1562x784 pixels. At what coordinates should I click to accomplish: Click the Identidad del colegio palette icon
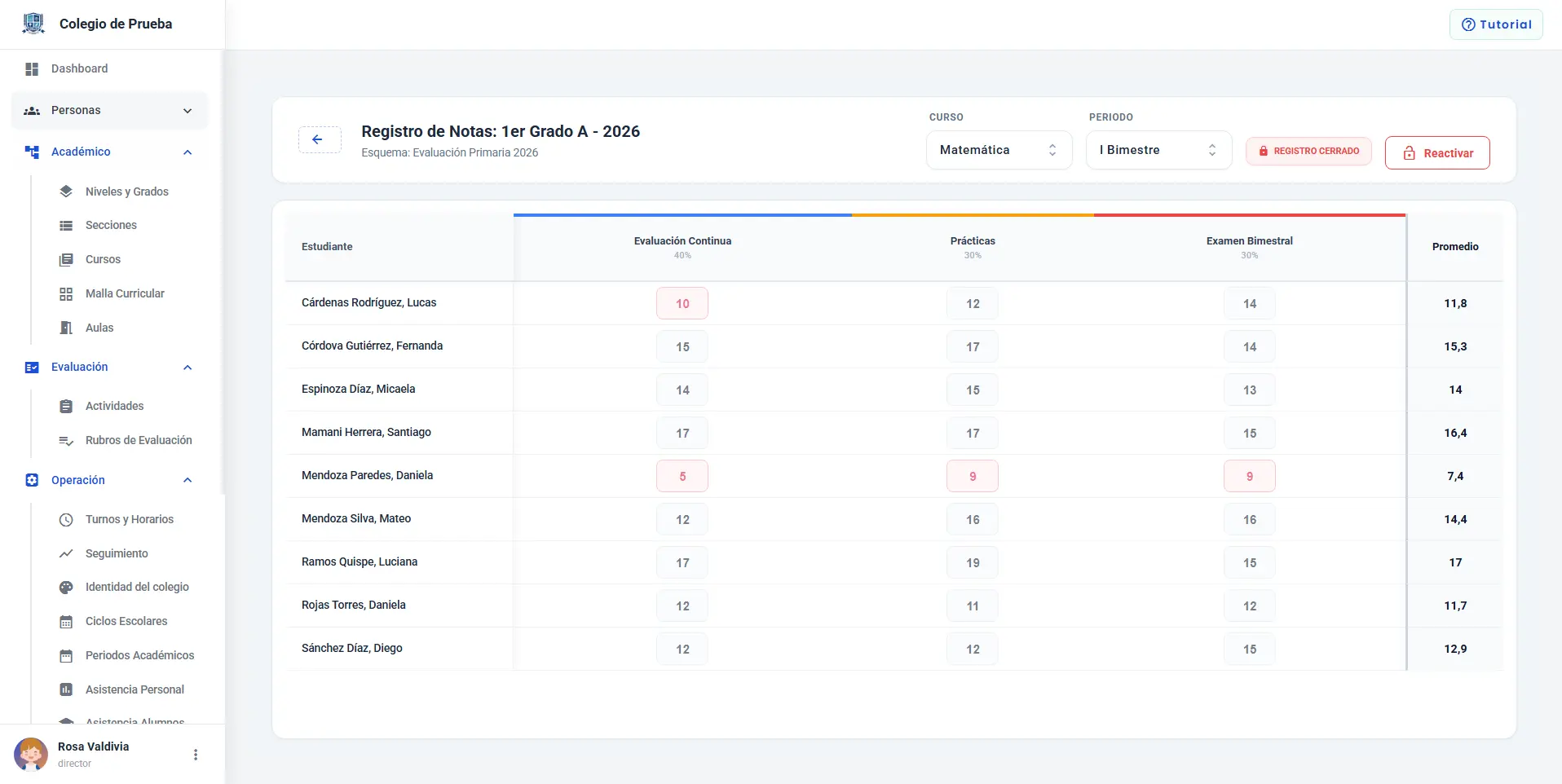point(66,588)
